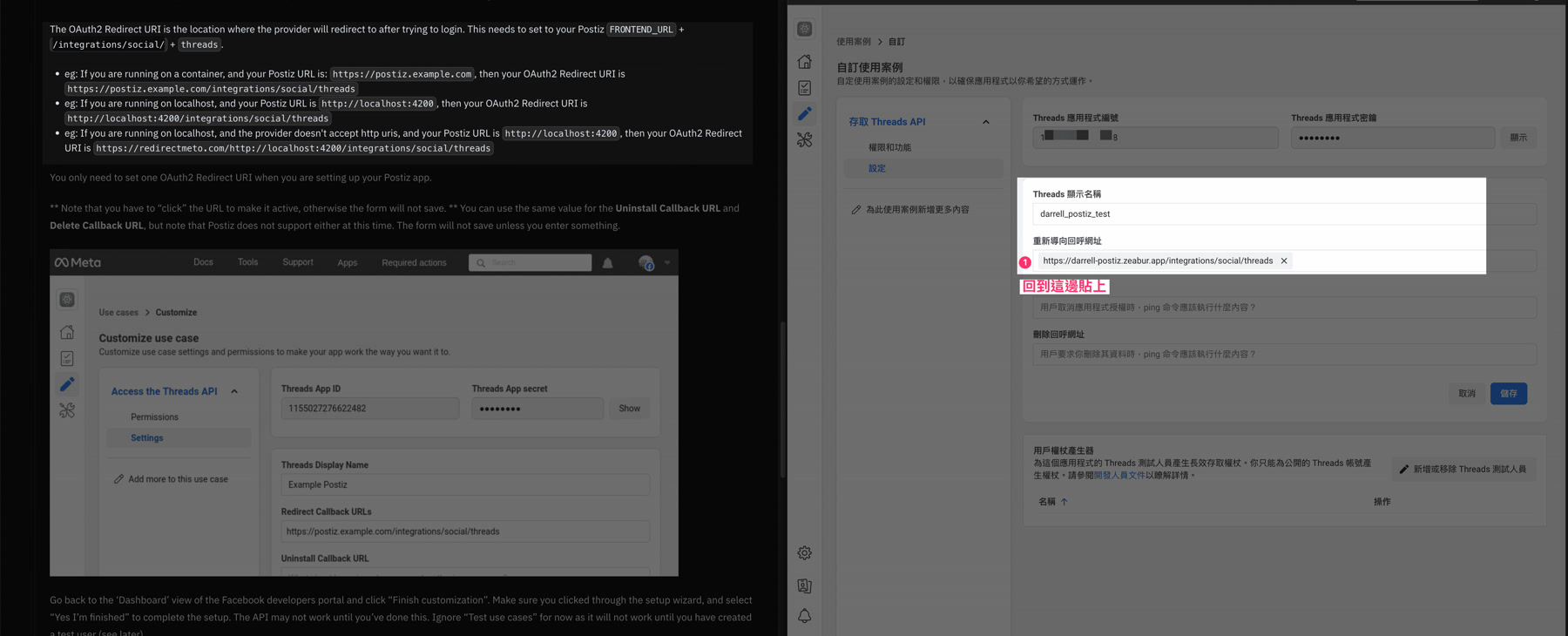Click 為此使用案例新增更多內容 link
Image resolution: width=1568 pixels, height=636 pixels.
[x=917, y=210]
